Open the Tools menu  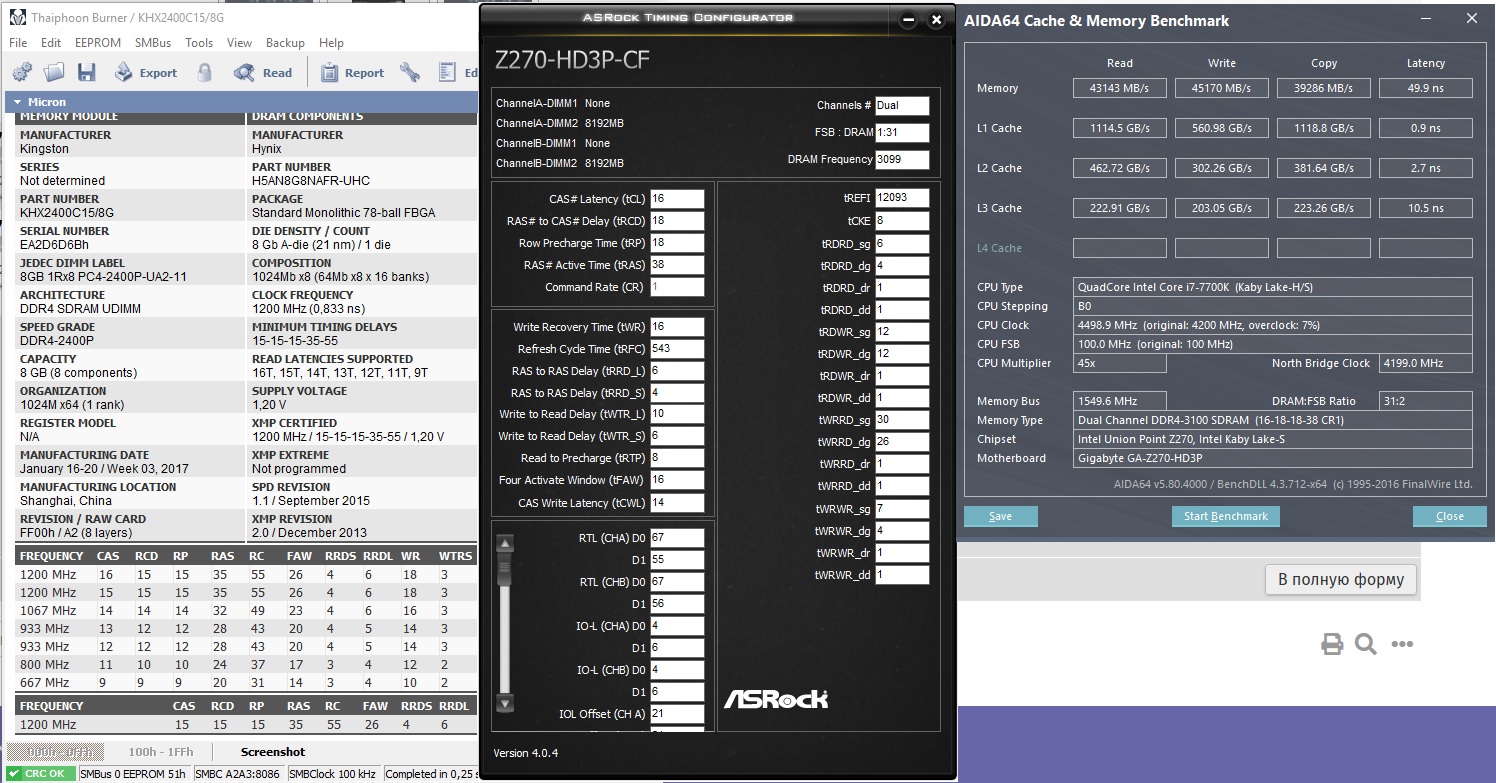pos(199,43)
